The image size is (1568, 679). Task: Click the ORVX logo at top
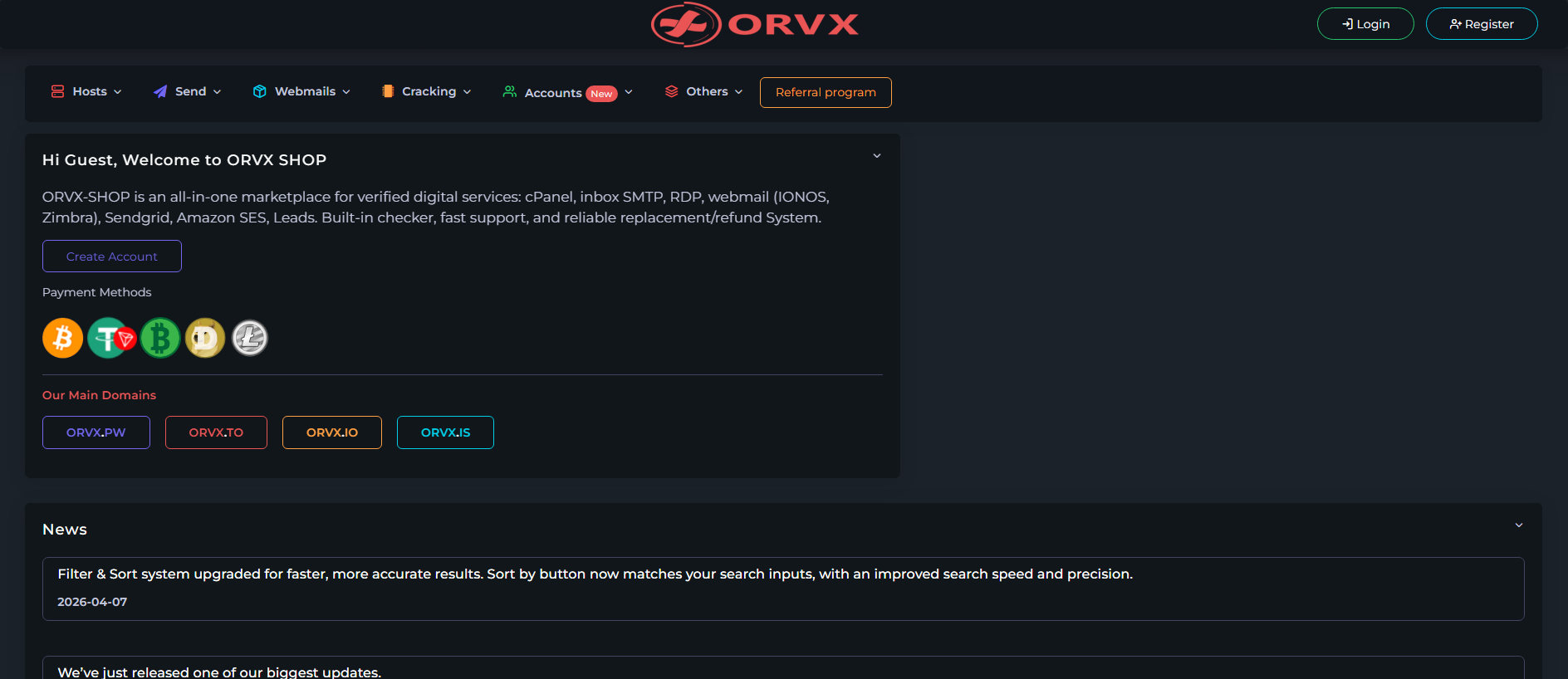point(755,25)
